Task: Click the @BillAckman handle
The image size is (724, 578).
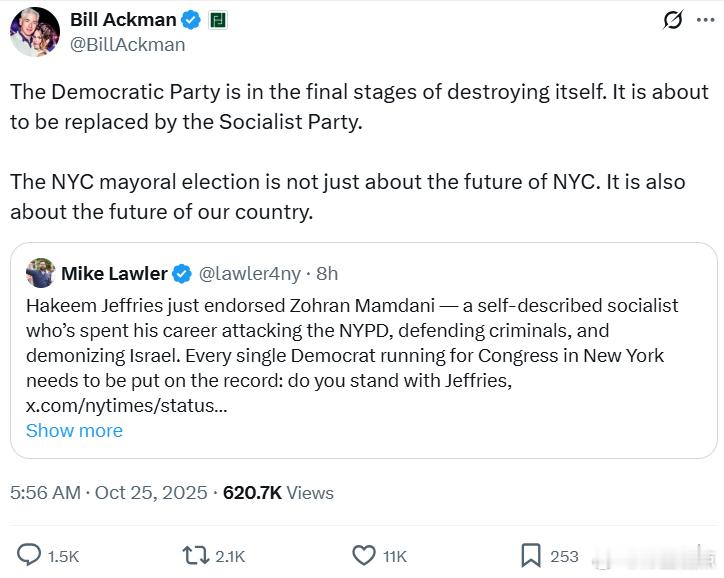Action: 127,45
